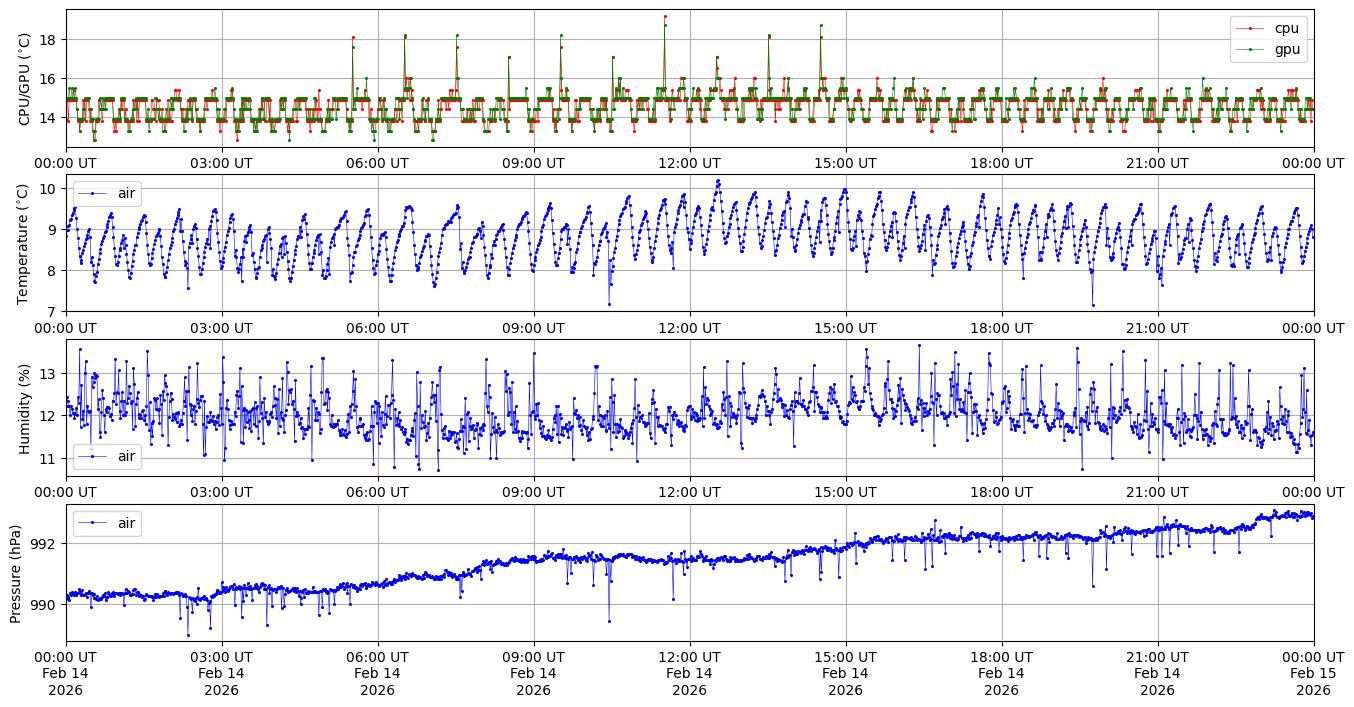
Task: Click the '992' tick on the pressure axis
Action: [45, 544]
